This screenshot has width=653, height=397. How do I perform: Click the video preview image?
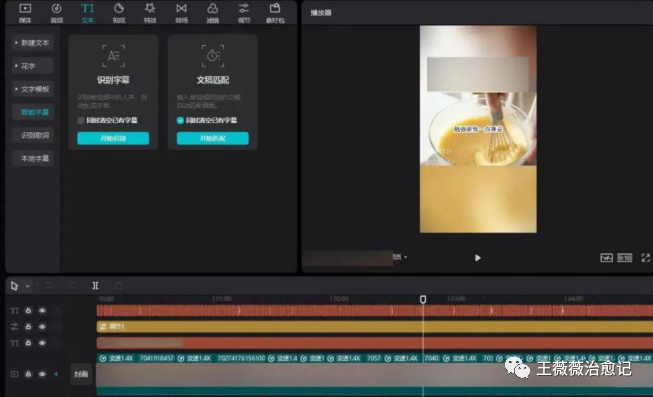coord(478,129)
